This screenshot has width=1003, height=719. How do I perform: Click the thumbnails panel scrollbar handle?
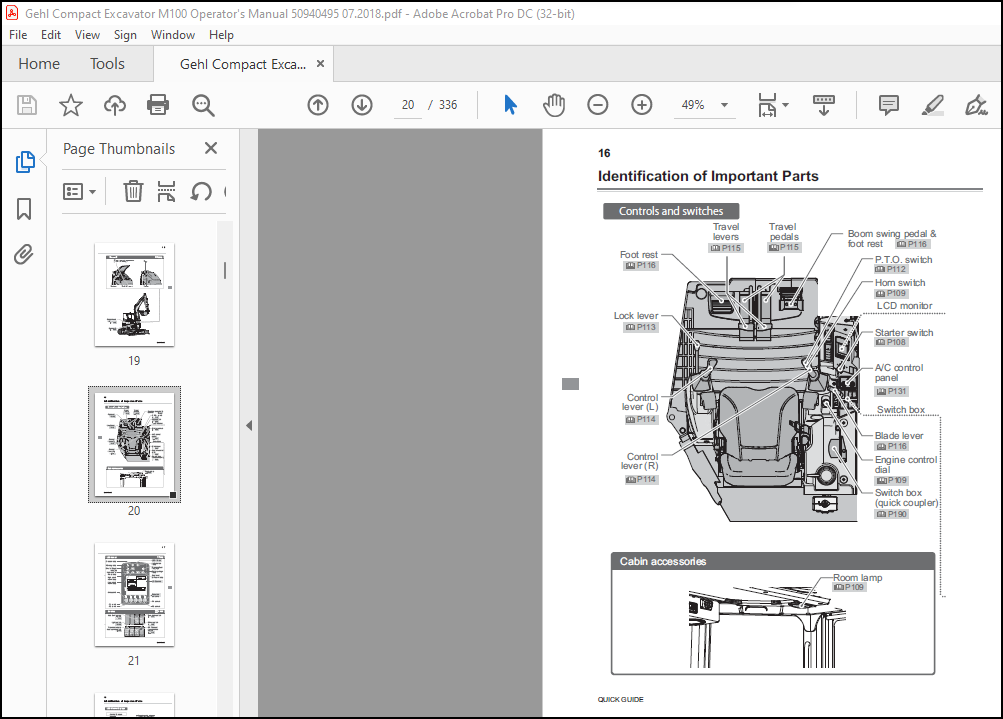click(225, 271)
